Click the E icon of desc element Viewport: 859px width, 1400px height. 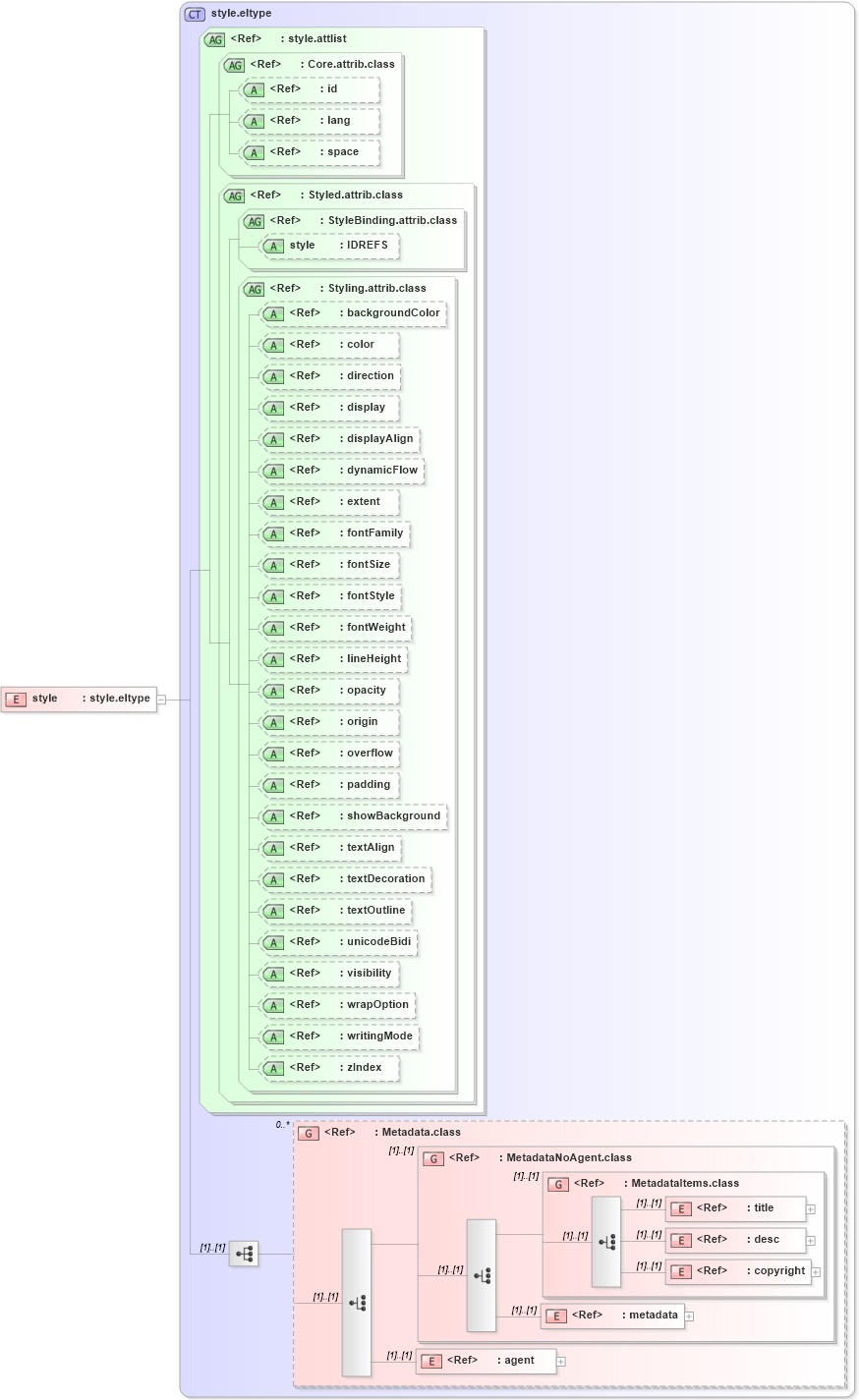point(680,1241)
